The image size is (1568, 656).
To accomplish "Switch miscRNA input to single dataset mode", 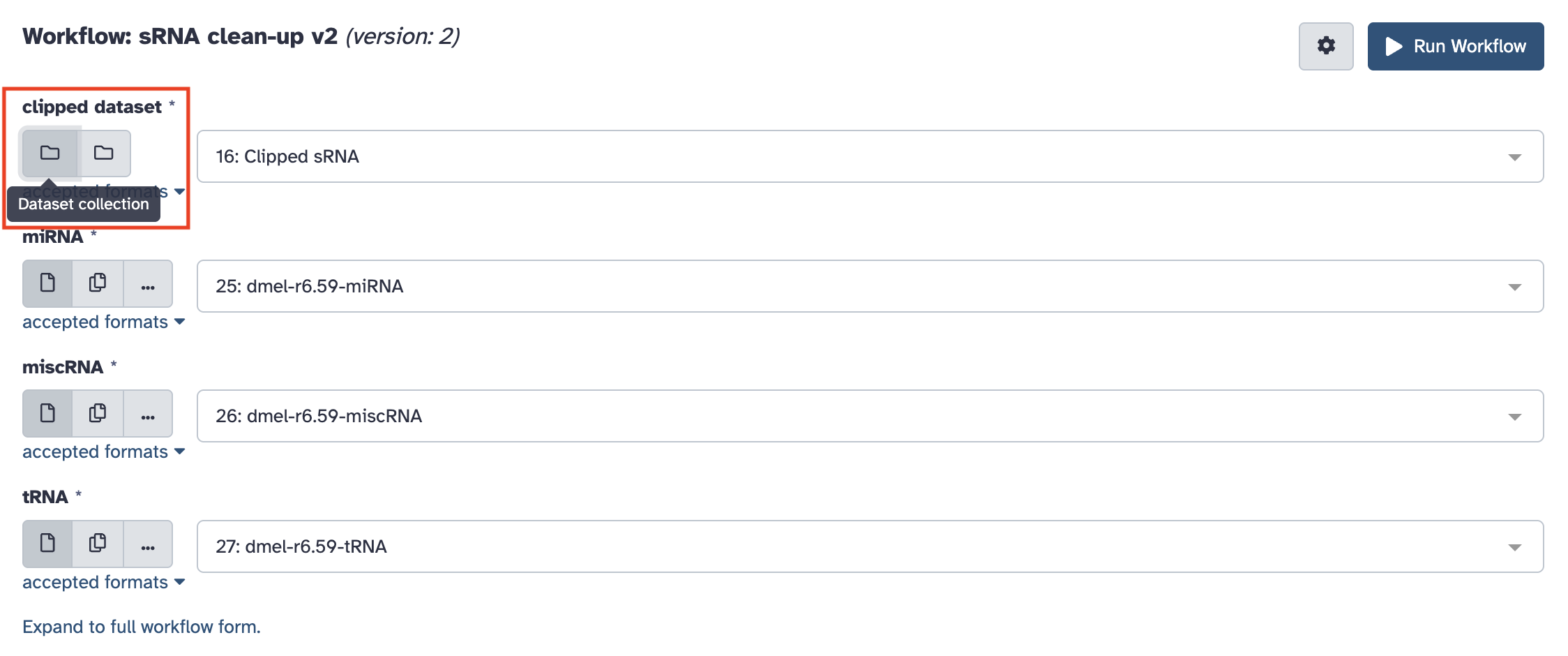I will (47, 413).
